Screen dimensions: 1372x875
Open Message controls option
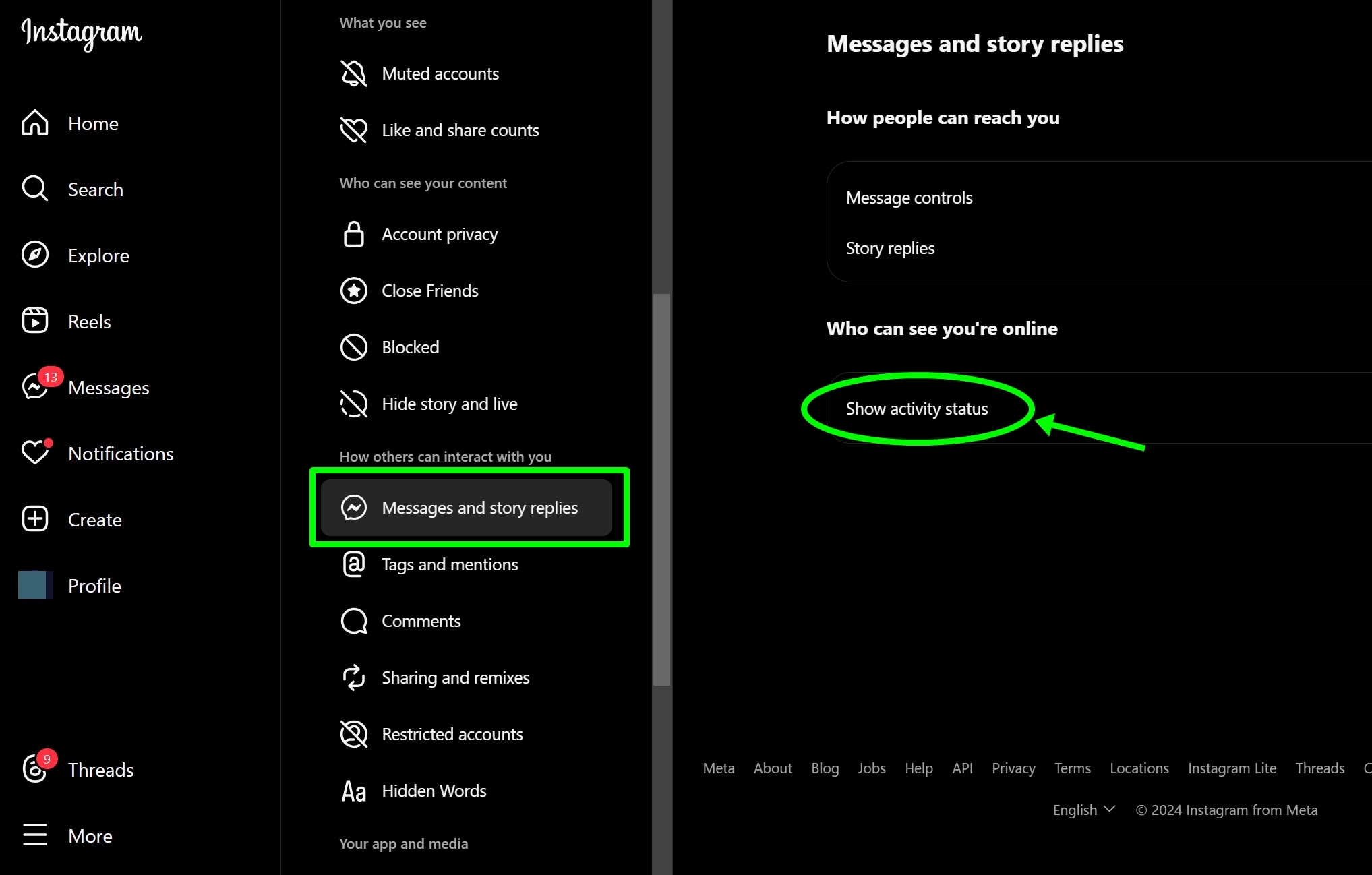pyautogui.click(x=1100, y=198)
